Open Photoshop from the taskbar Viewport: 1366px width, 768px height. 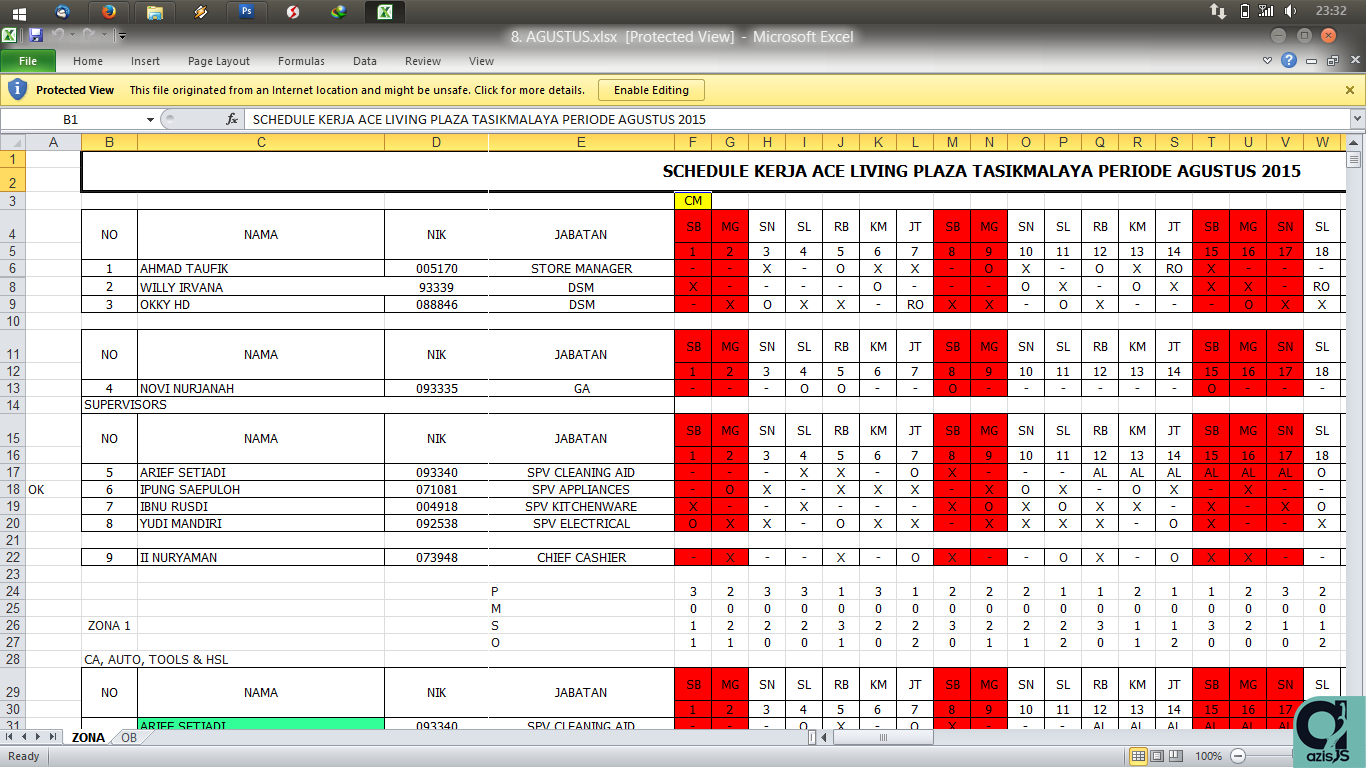pyautogui.click(x=245, y=14)
